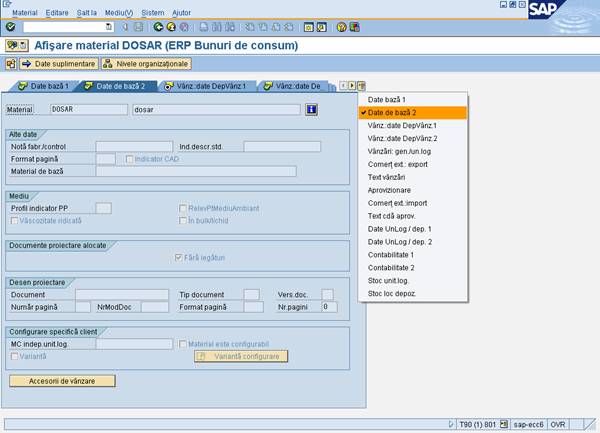Click the OVR insert mode status indicator
Viewport: 600px width, 433px height.
[558, 425]
